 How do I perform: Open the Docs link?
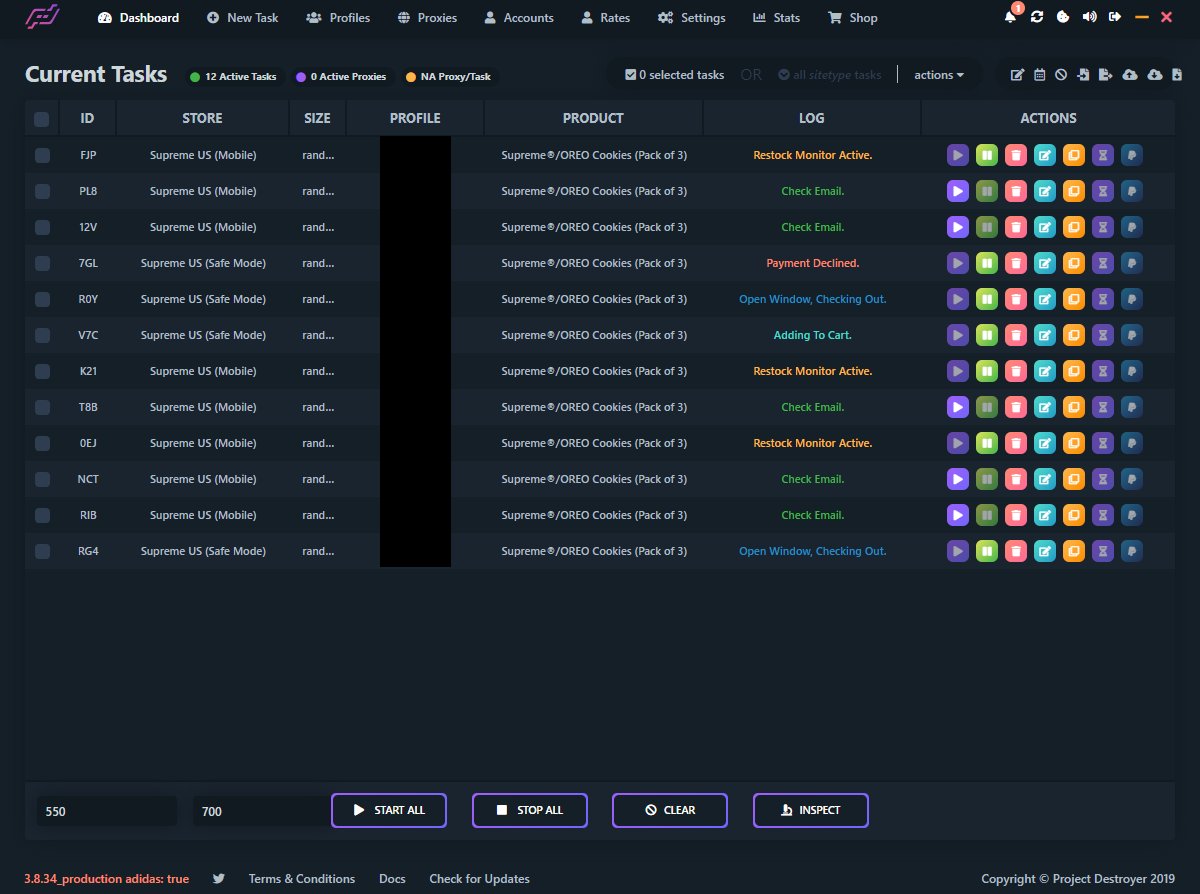point(392,879)
